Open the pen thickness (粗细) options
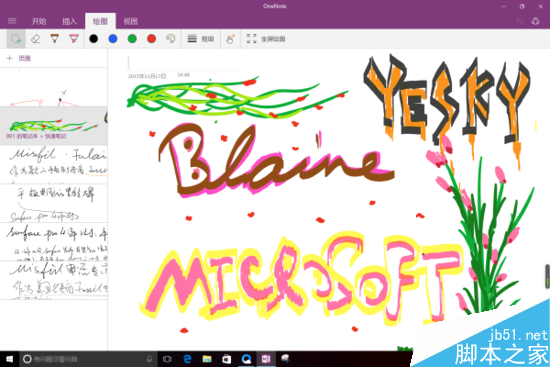This screenshot has width=550, height=367. [201, 39]
